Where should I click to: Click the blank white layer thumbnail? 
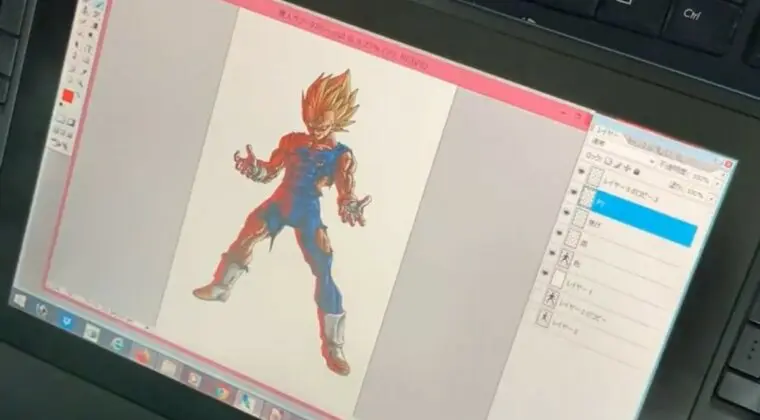tap(559, 280)
